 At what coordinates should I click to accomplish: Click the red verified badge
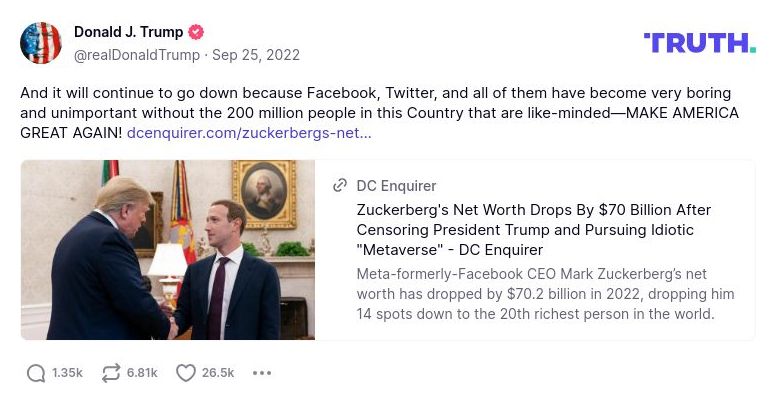pyautogui.click(x=197, y=32)
